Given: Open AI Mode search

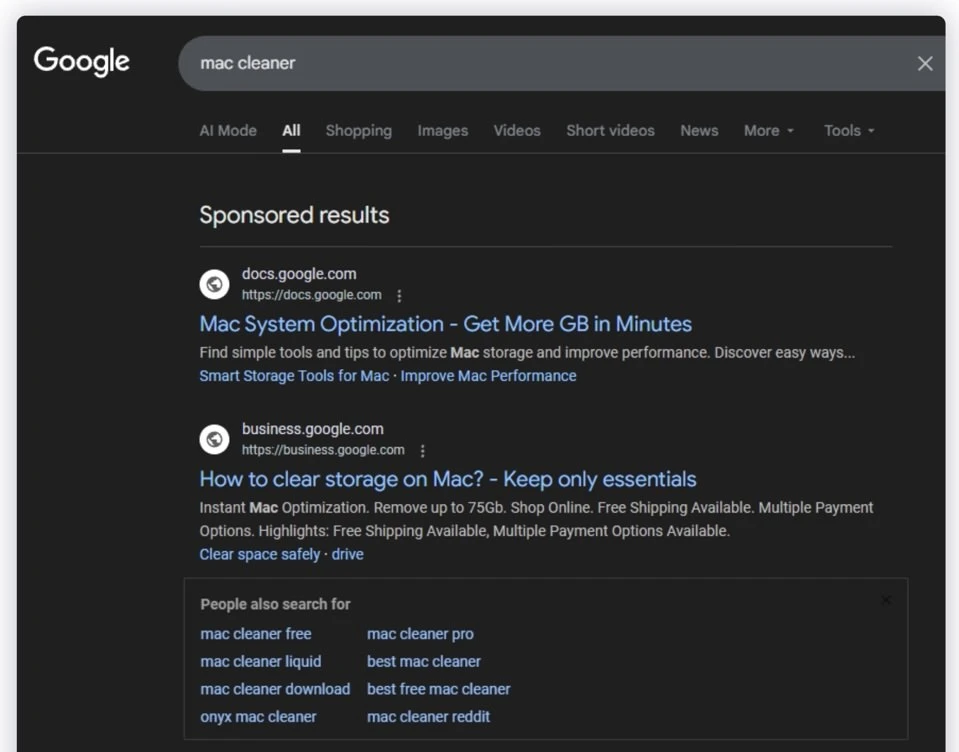Looking at the screenshot, I should click(227, 131).
